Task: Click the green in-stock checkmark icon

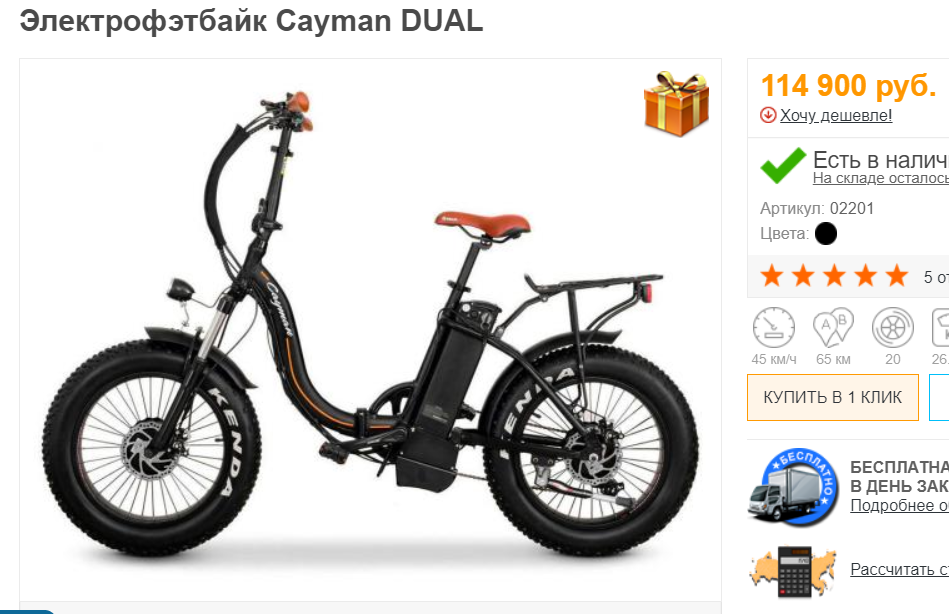Action: 783,165
